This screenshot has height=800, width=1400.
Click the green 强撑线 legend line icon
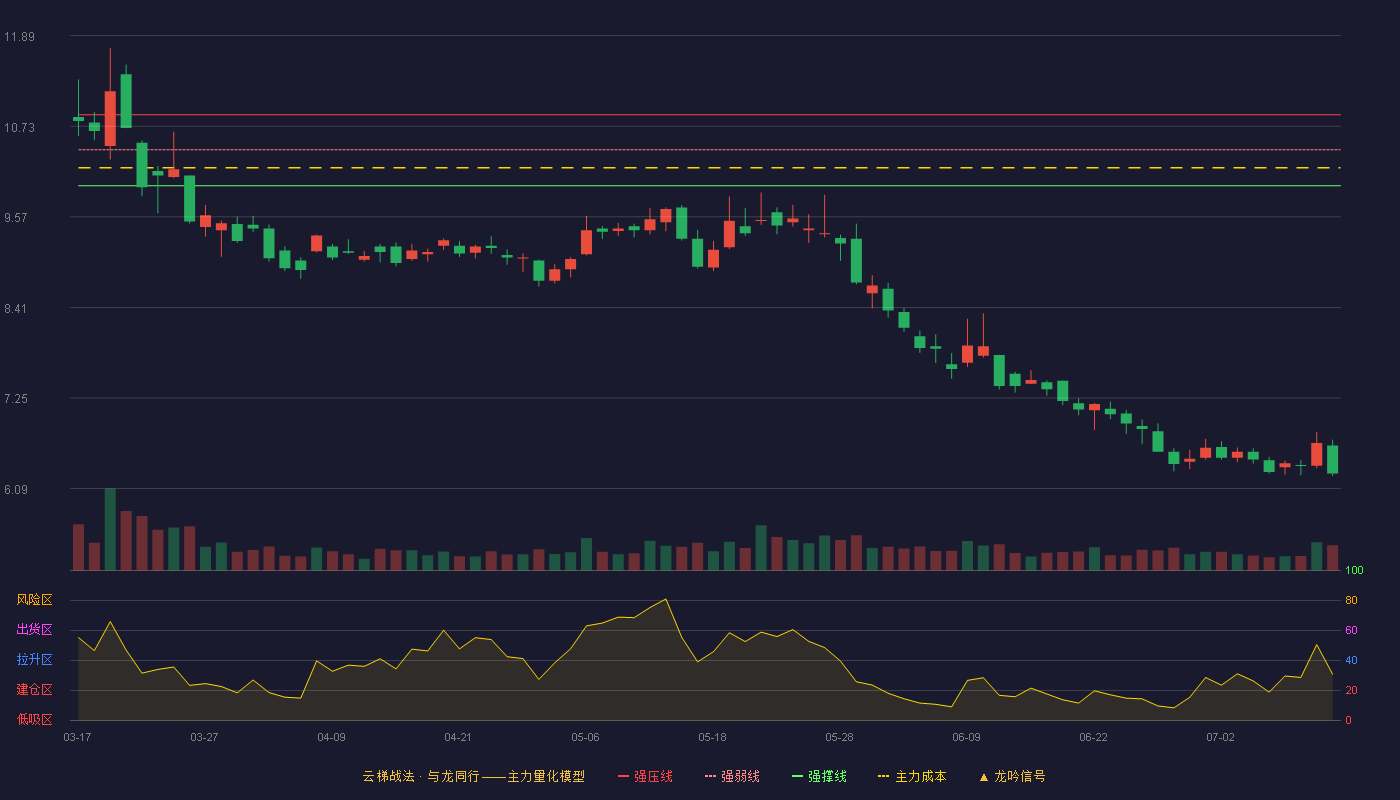(797, 776)
